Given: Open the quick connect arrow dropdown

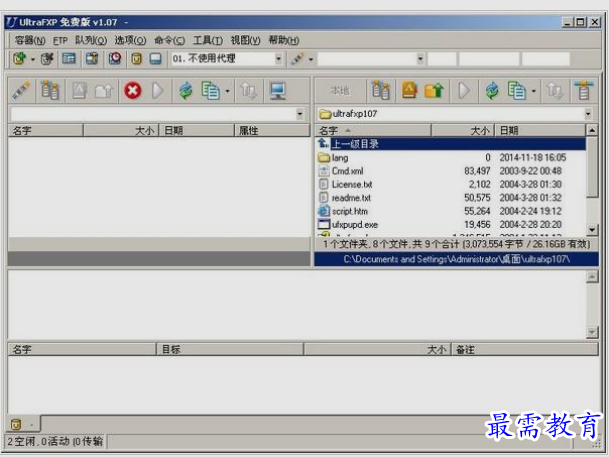Looking at the screenshot, I should coord(311,59).
